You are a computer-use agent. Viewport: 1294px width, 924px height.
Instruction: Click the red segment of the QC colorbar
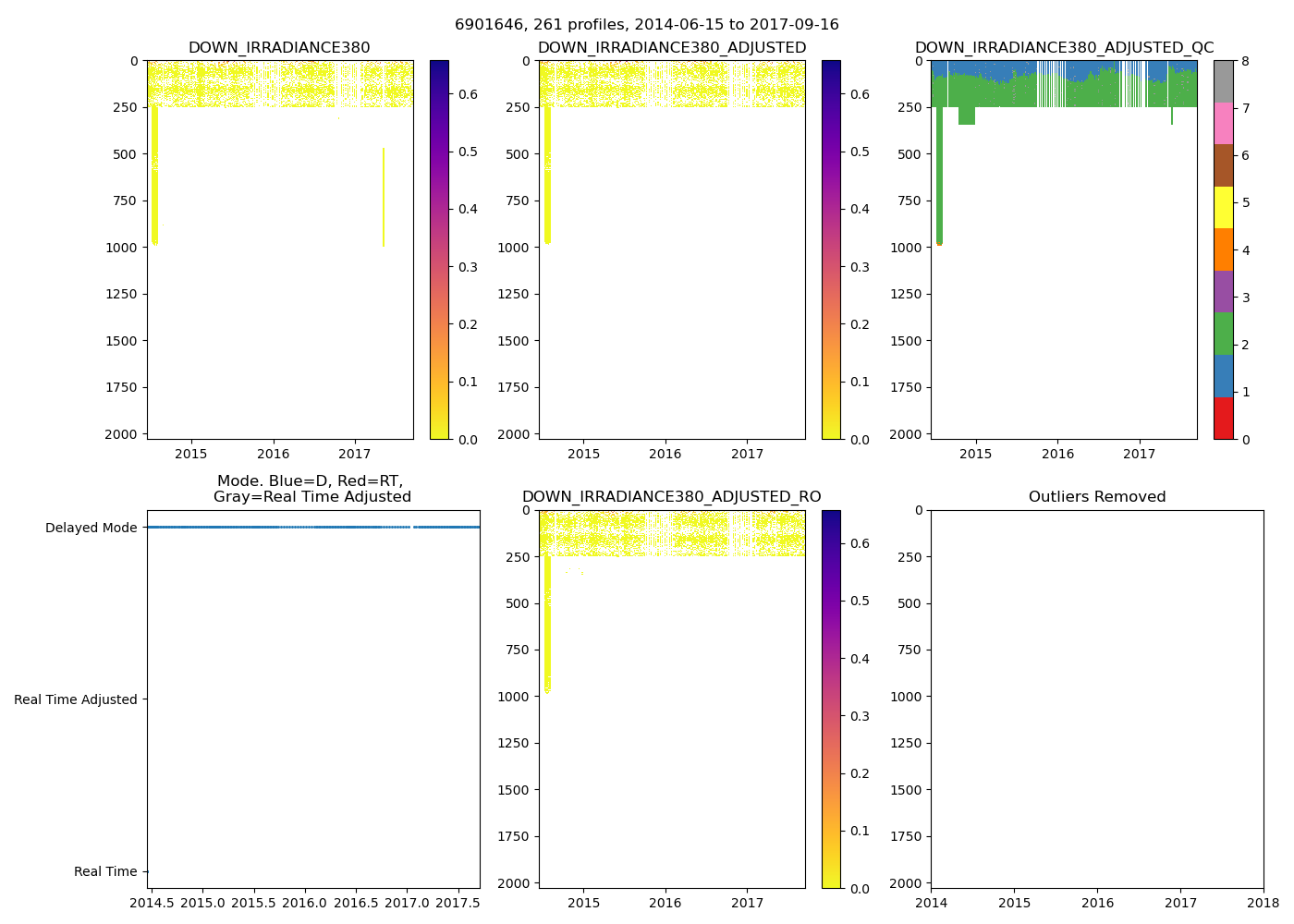tap(1223, 418)
